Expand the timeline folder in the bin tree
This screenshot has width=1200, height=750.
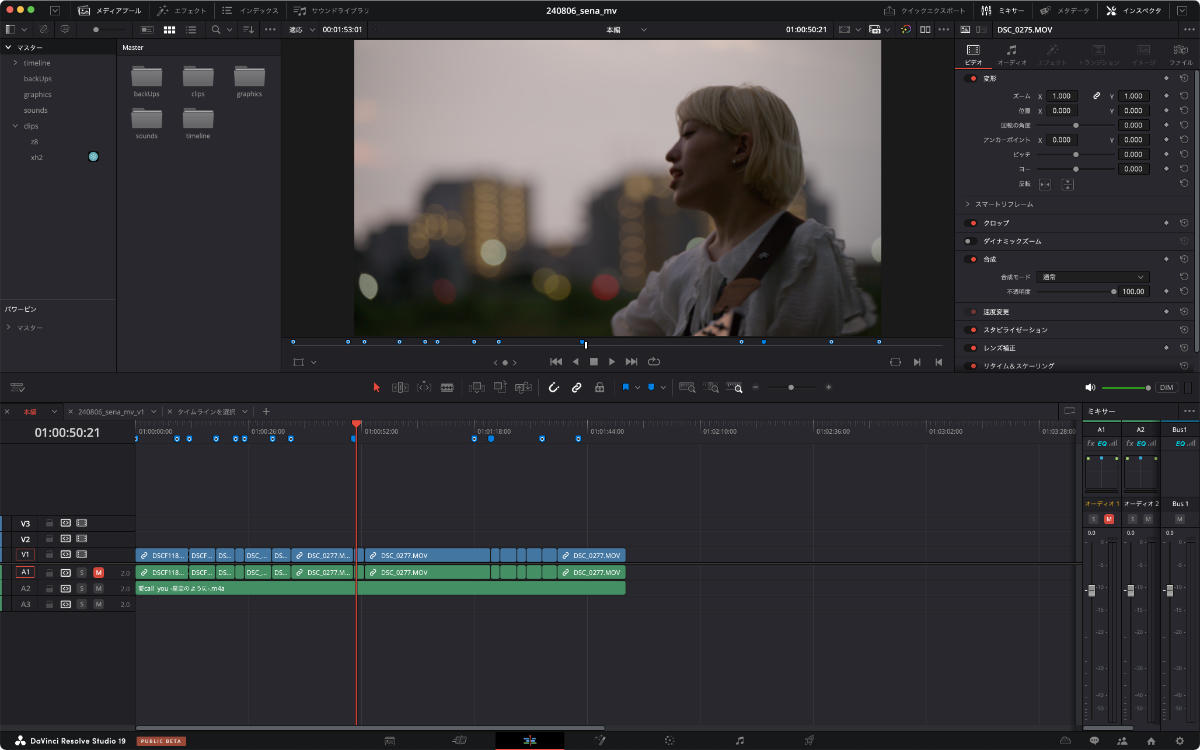coord(16,63)
